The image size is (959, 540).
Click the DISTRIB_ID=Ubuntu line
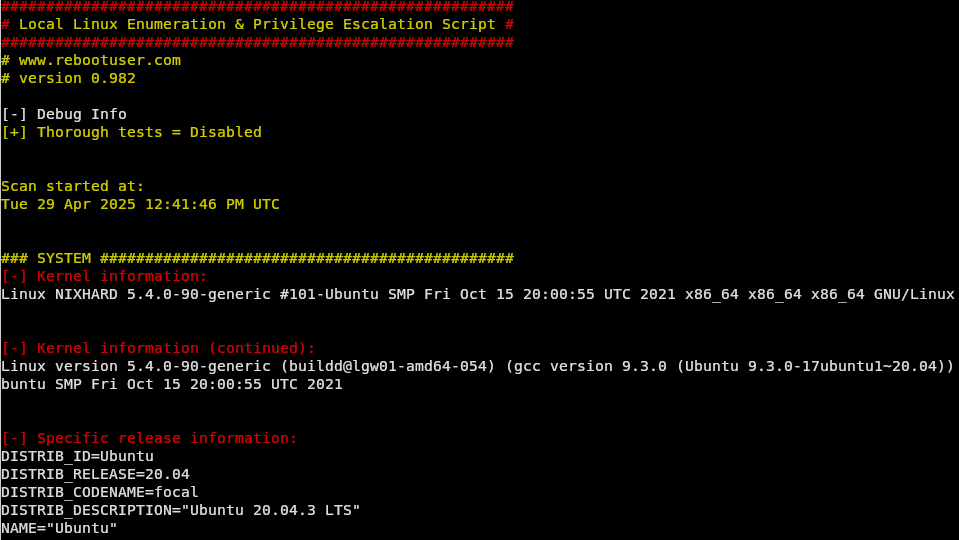click(x=78, y=456)
